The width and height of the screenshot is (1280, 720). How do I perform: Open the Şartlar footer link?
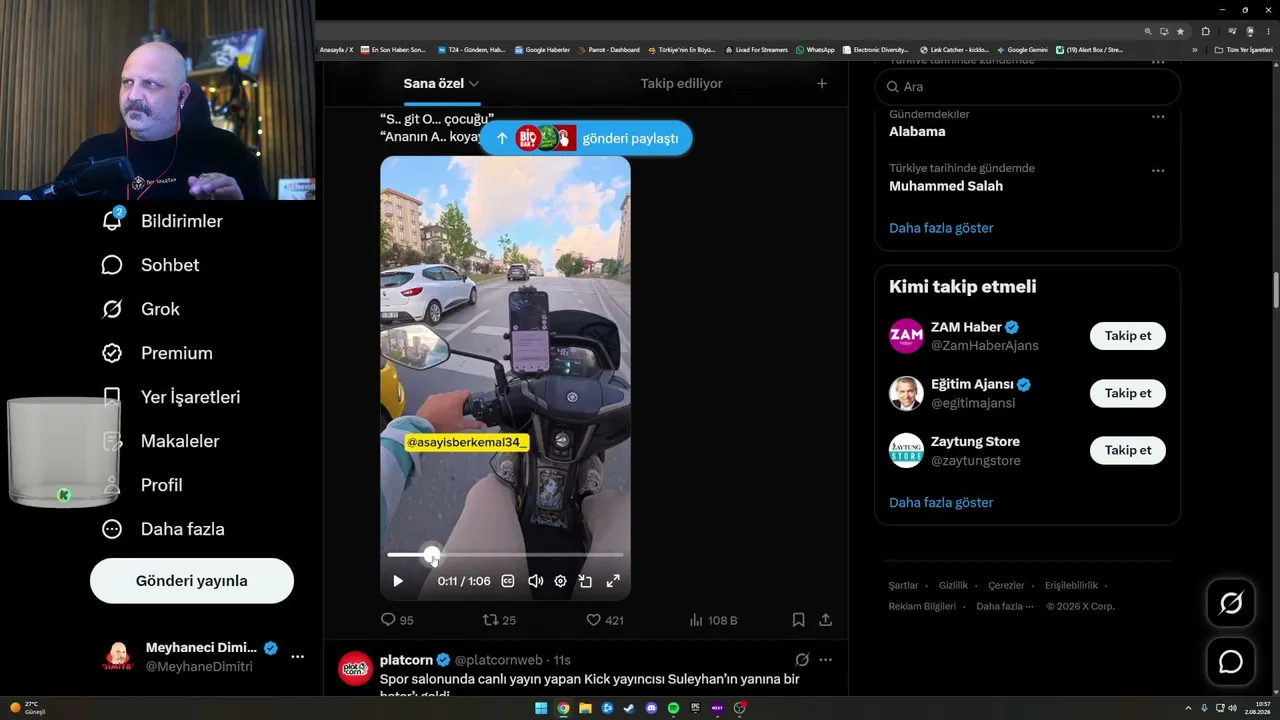[903, 586]
